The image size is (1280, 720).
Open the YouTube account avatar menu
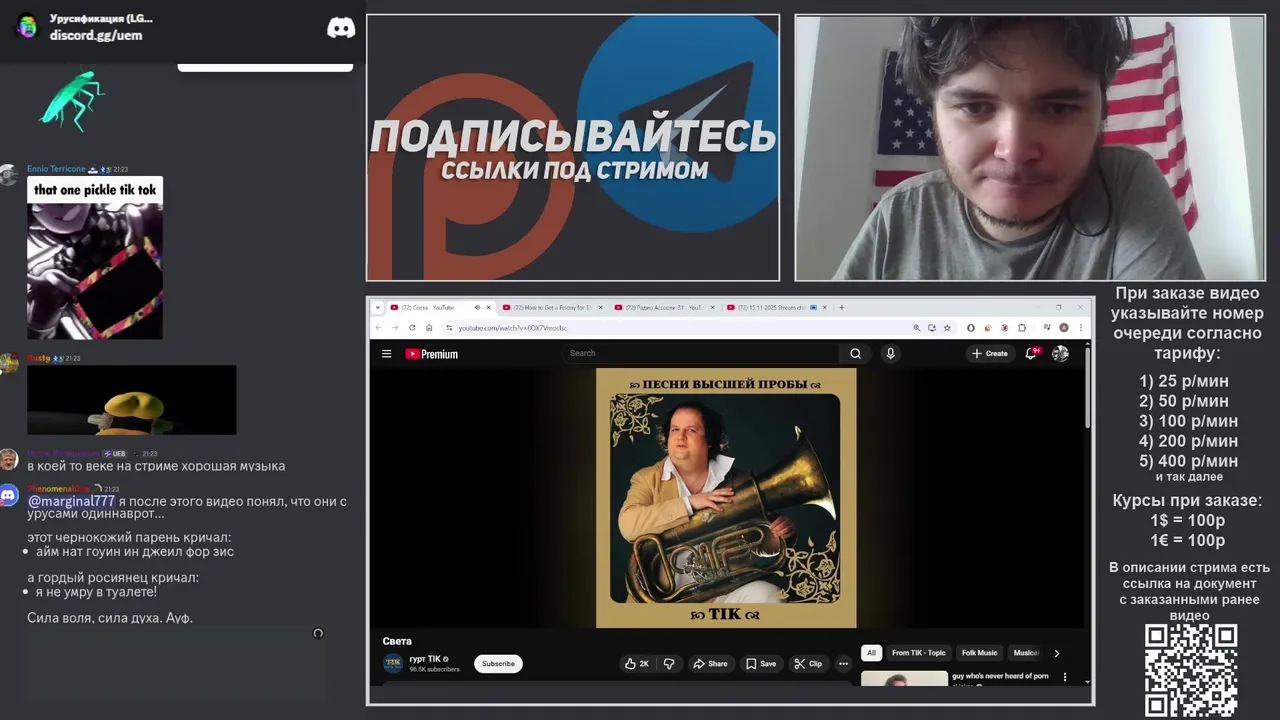[1060, 353]
